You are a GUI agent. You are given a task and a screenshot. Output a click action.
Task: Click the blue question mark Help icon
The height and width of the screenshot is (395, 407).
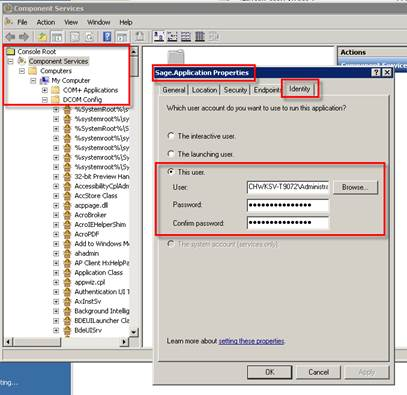[x=107, y=37]
